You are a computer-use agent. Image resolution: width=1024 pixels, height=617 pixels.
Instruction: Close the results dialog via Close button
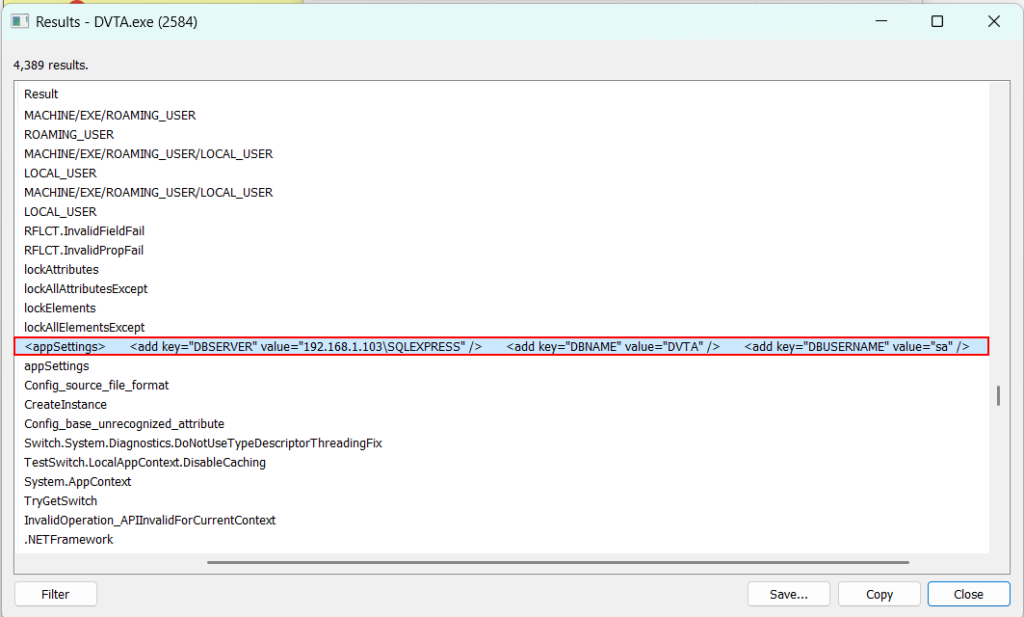[x=968, y=594]
